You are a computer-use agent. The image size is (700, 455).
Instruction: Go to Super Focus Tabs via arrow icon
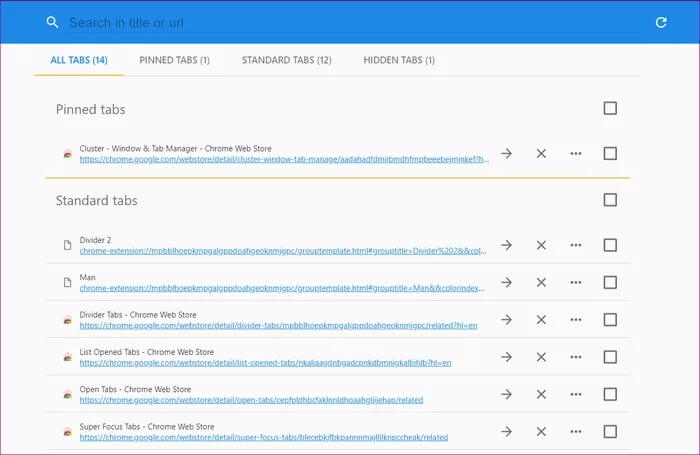point(506,431)
